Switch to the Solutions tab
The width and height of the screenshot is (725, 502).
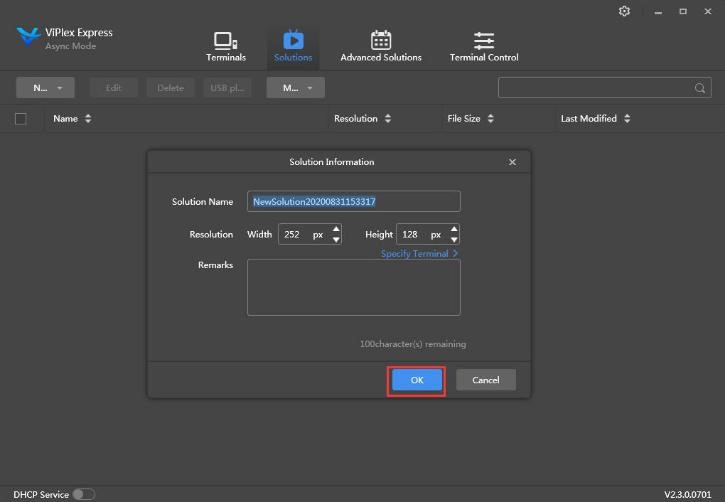pyautogui.click(x=293, y=47)
